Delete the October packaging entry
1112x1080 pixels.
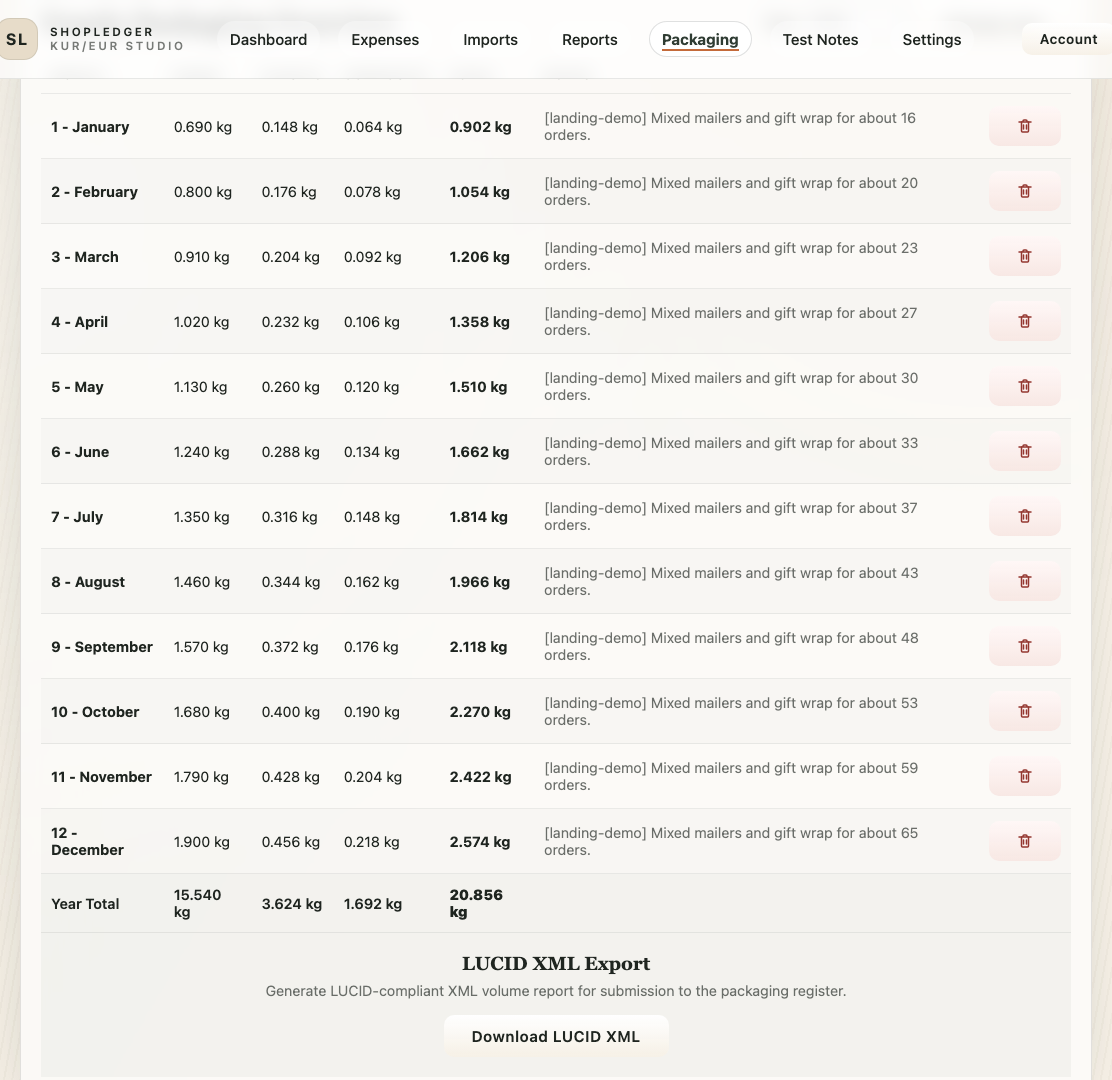tap(1024, 711)
